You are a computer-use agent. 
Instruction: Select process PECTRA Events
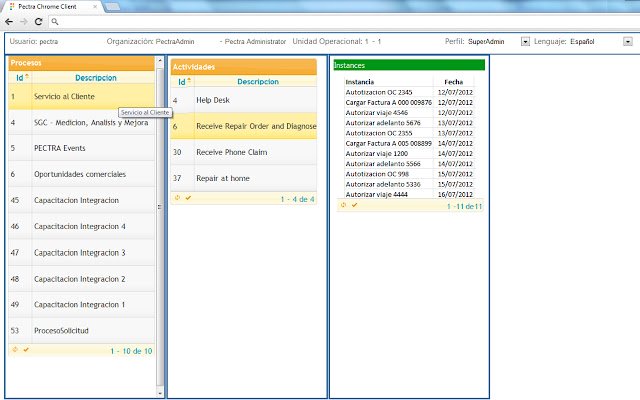81,148
